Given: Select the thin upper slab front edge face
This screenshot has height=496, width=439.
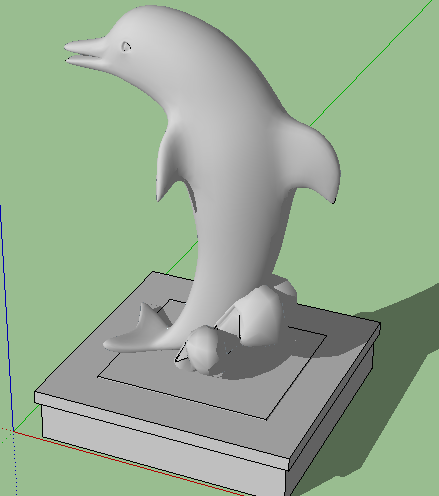Looking at the screenshot, I should 162,430.
